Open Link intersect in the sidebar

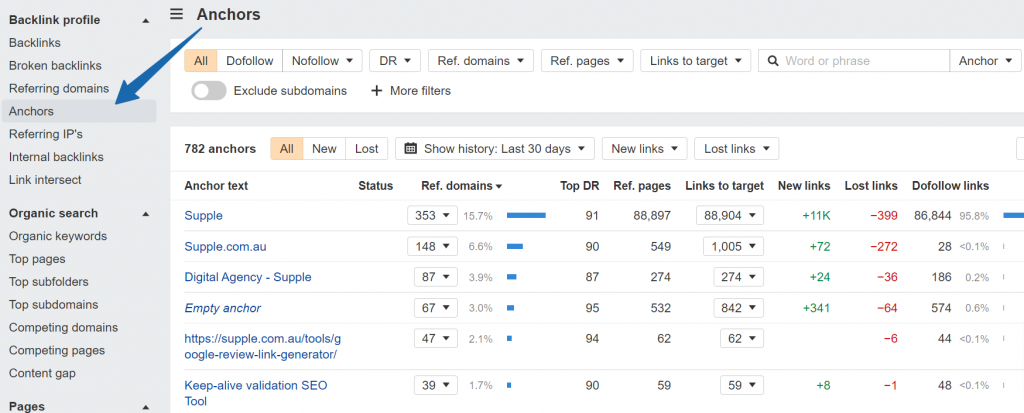(45, 180)
